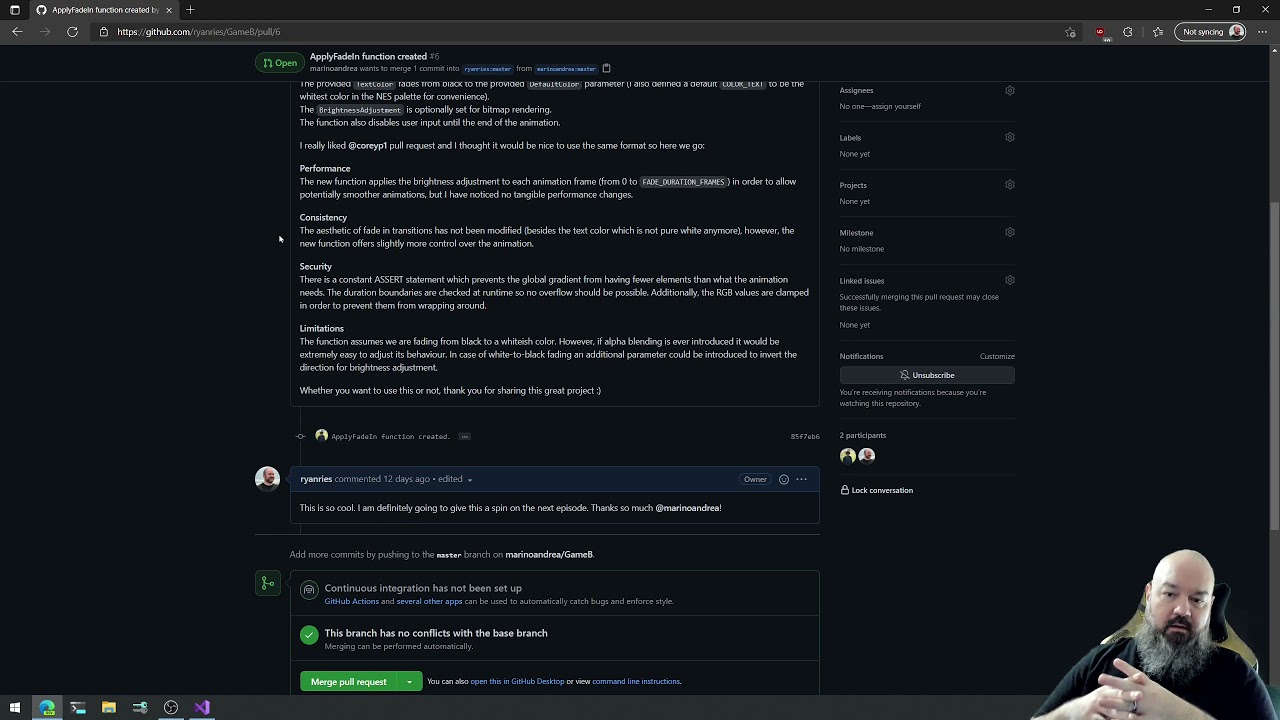1280x720 pixels.
Task: Click the browser back arrow
Action: point(17,32)
